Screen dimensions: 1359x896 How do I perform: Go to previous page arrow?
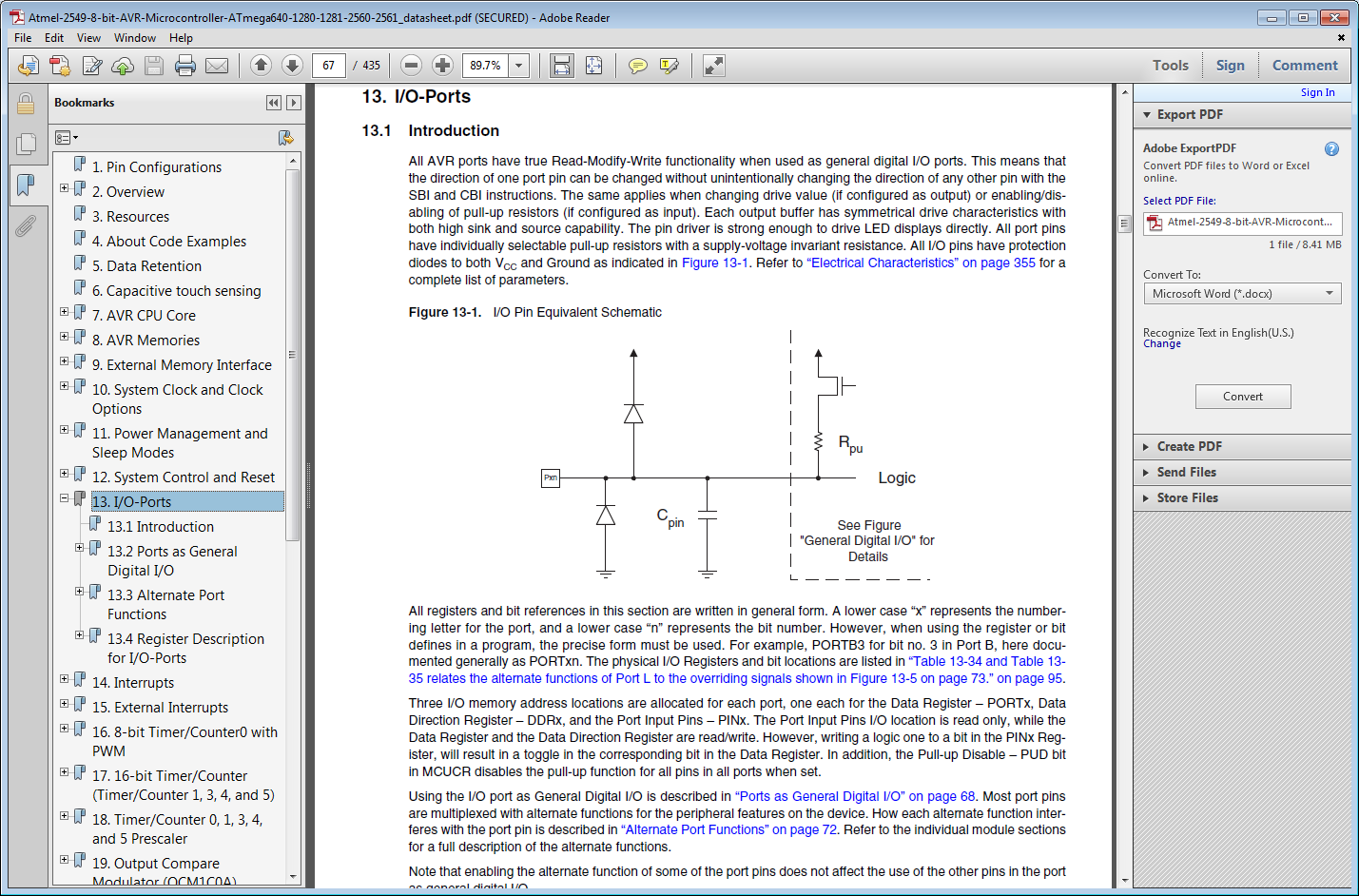(261, 65)
